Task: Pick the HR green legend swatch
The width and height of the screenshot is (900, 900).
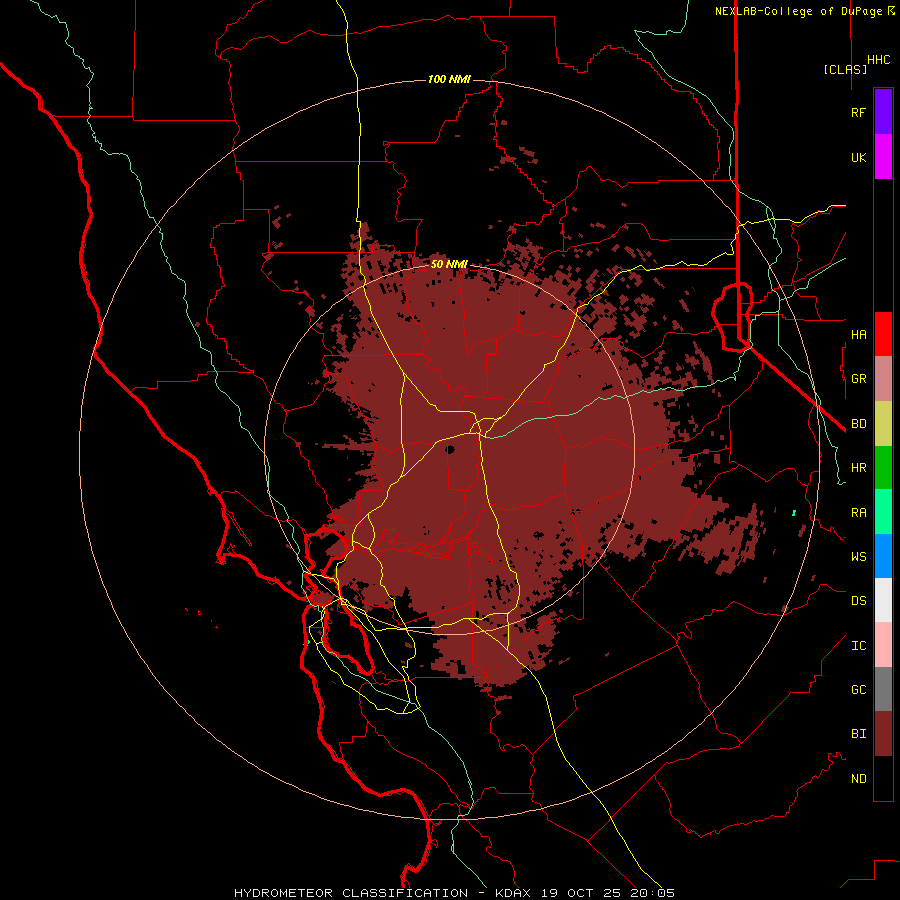Action: [883, 468]
